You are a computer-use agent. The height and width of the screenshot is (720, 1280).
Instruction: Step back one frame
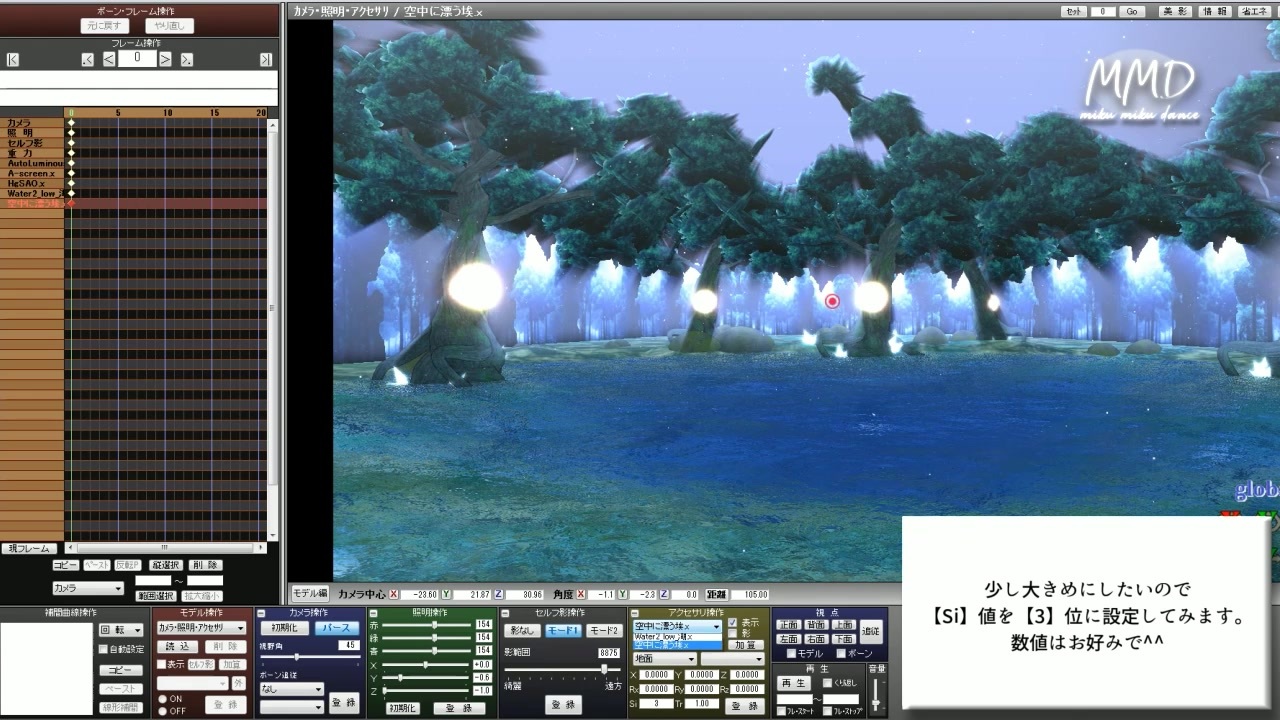pos(109,60)
